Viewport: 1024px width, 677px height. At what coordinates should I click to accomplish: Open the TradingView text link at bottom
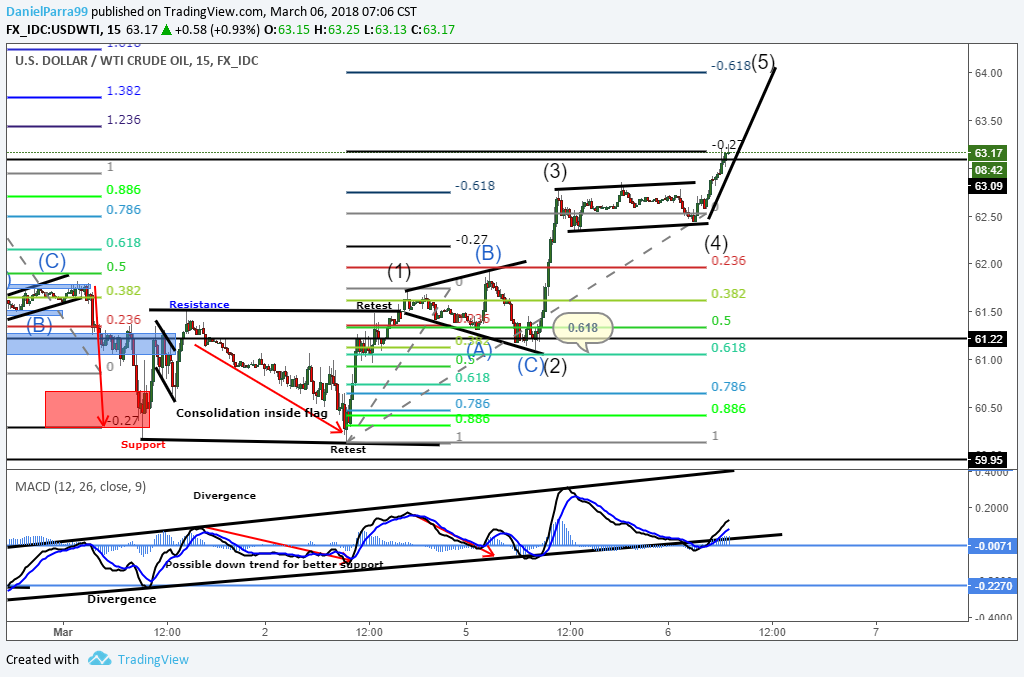[x=153, y=659]
